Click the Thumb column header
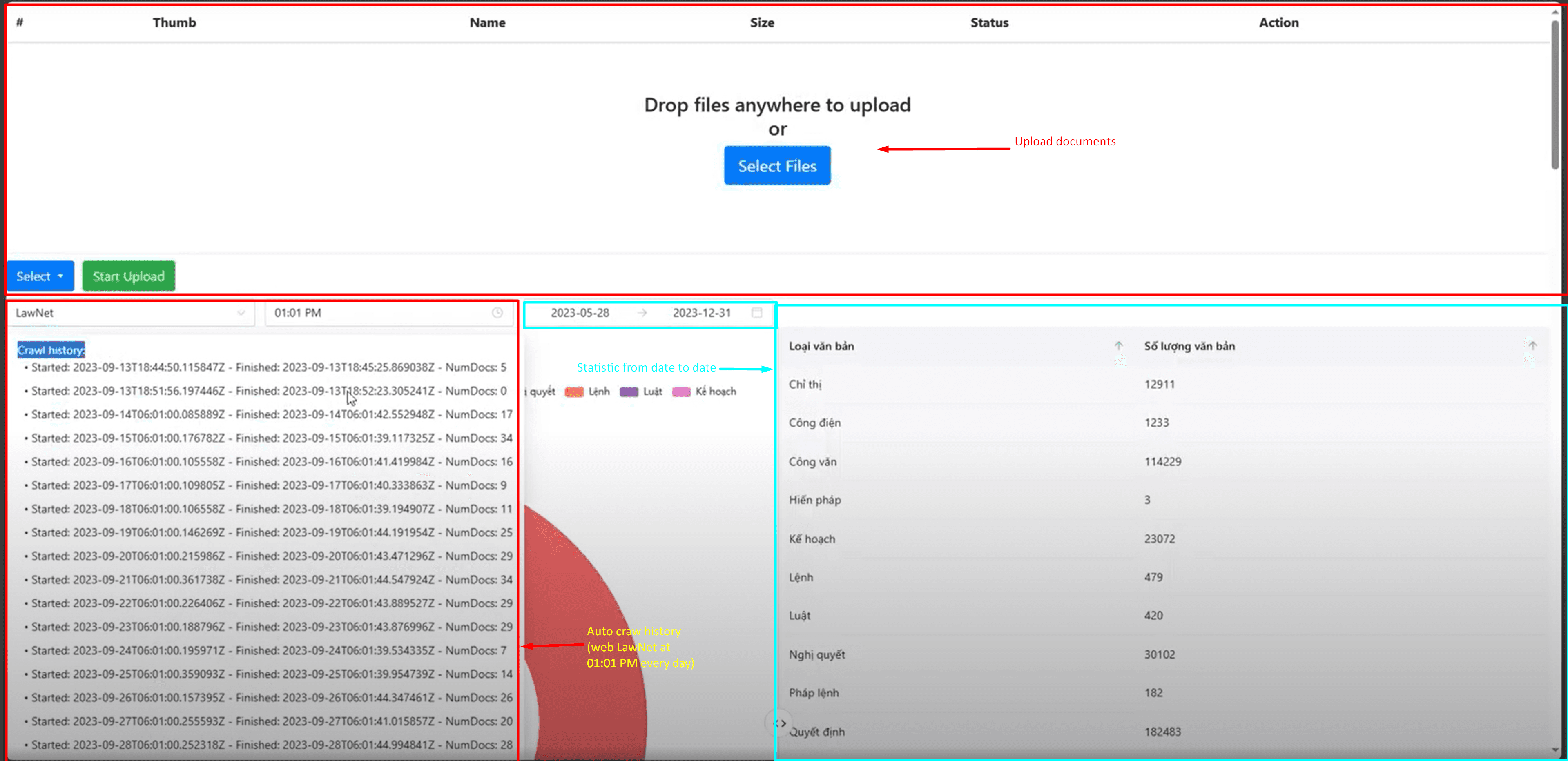 pos(174,22)
